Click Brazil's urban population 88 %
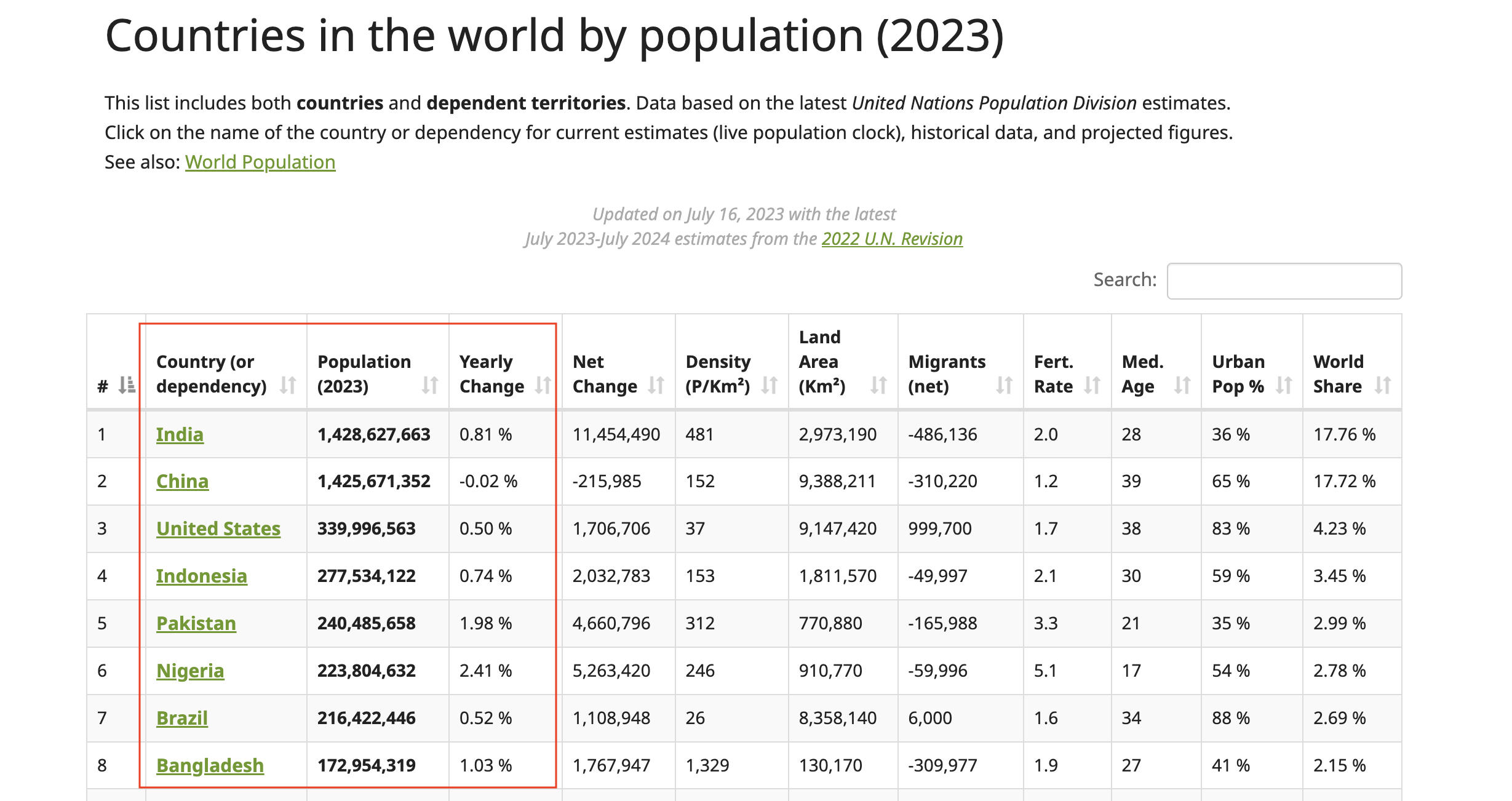This screenshot has width=1512, height=801. (1231, 718)
